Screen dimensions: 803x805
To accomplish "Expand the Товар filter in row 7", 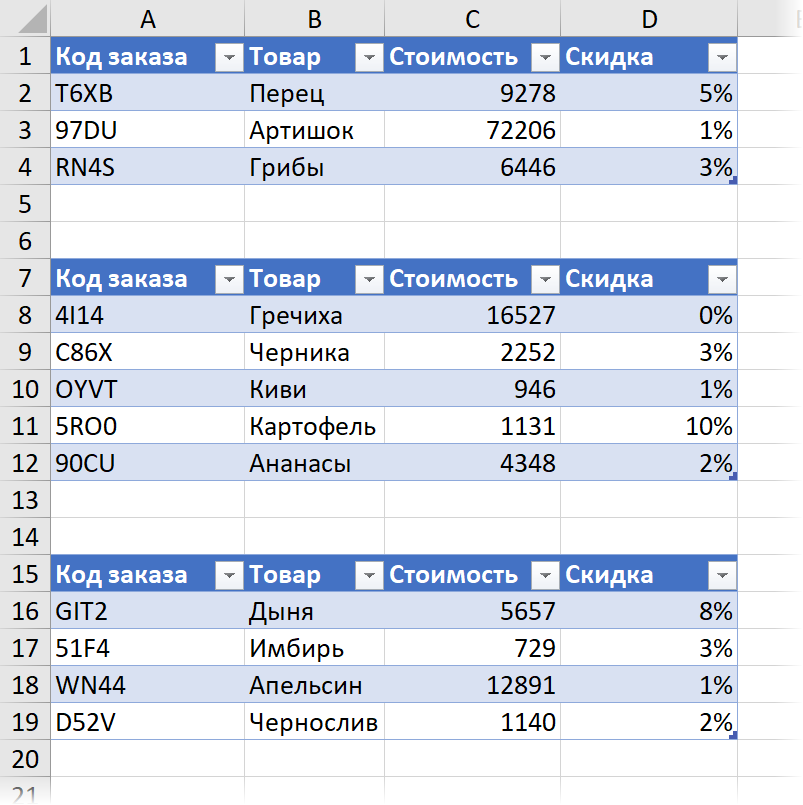I will (369, 279).
